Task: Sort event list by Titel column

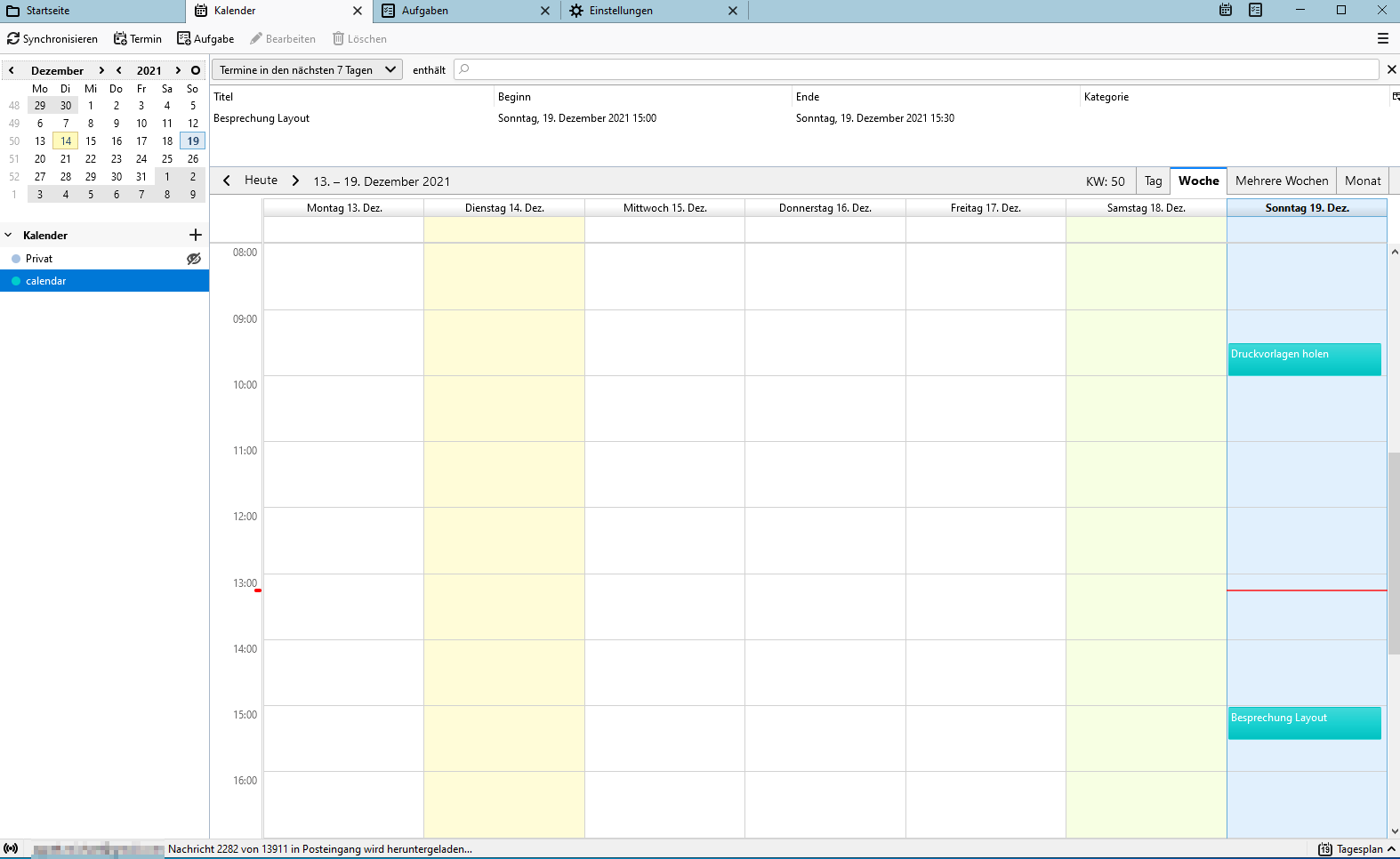Action: coord(352,97)
